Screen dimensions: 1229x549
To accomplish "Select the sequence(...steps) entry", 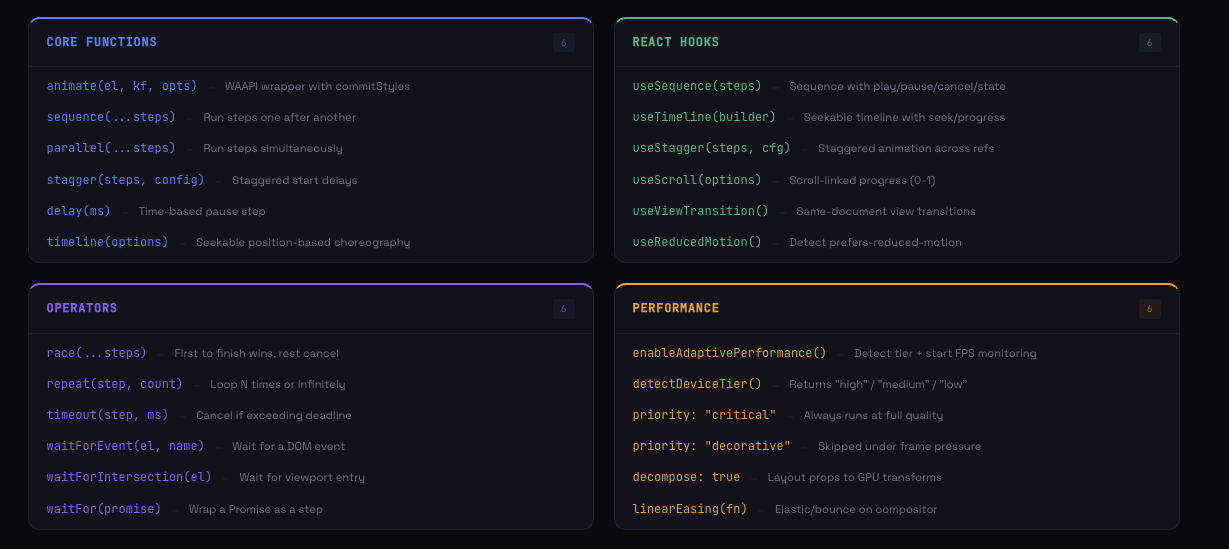I will 111,117.
